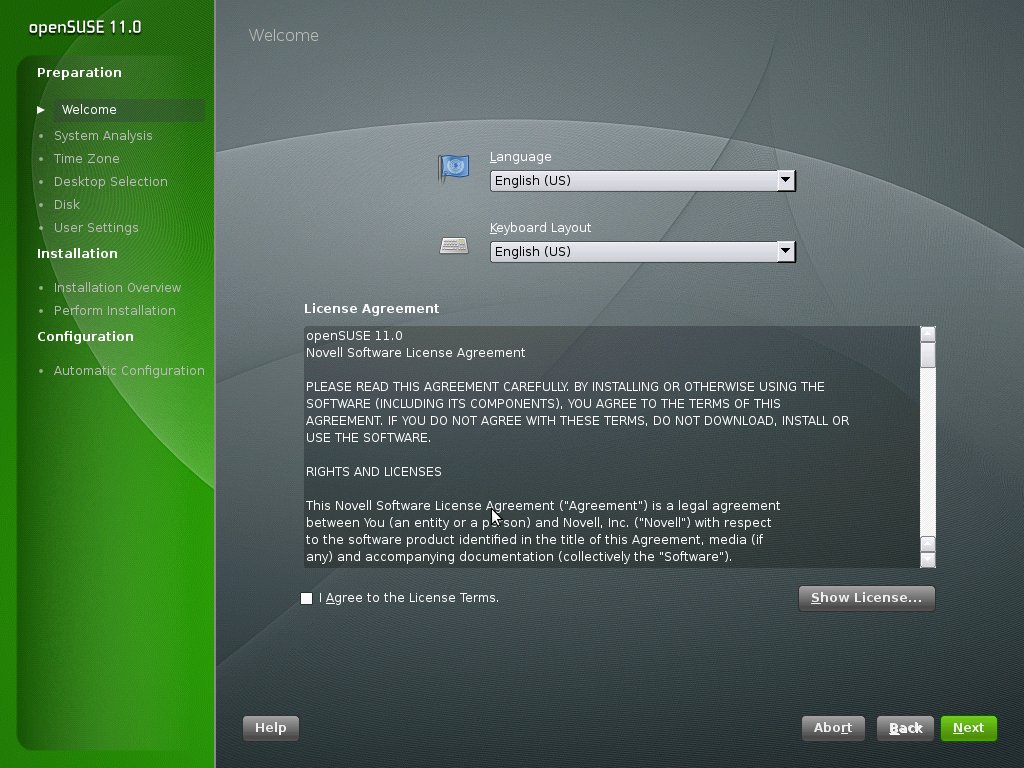Click the language flag icon
Image resolution: width=1024 pixels, height=768 pixels.
[x=454, y=168]
